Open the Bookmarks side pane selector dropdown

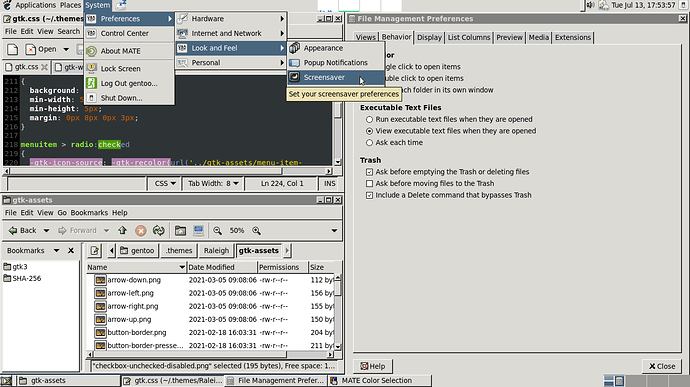tap(56, 251)
